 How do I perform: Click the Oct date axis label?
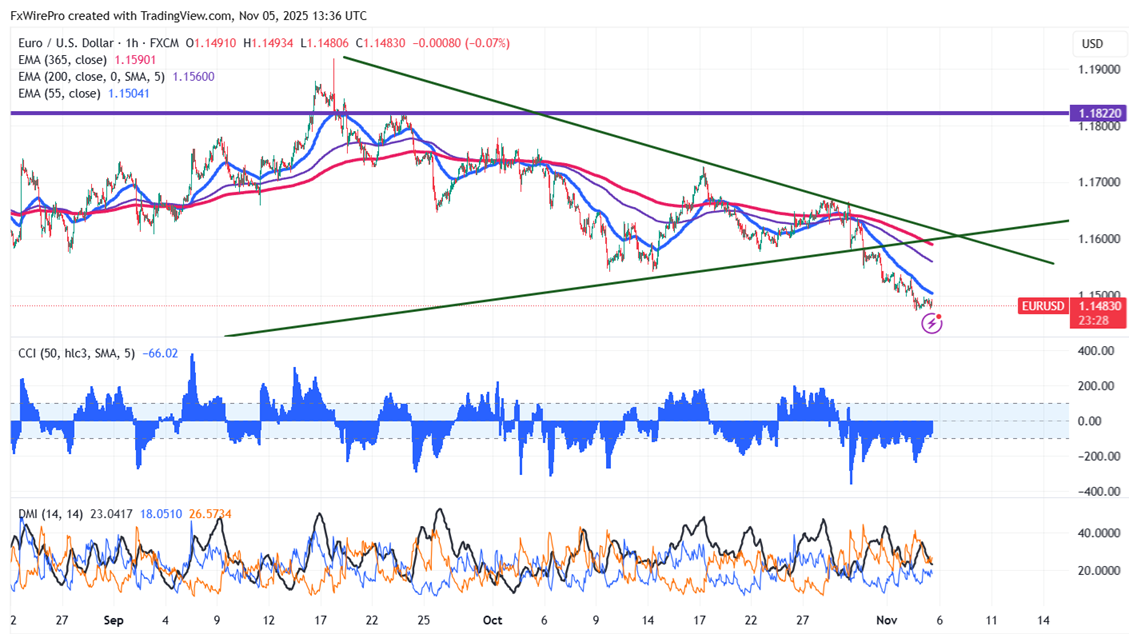tap(492, 620)
